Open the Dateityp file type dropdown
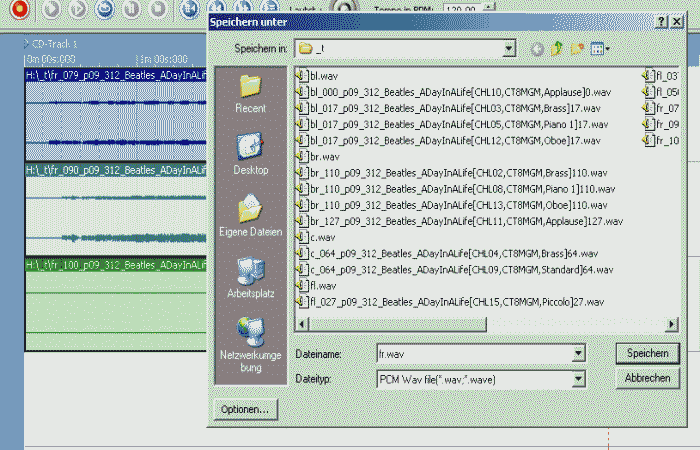 coord(578,379)
